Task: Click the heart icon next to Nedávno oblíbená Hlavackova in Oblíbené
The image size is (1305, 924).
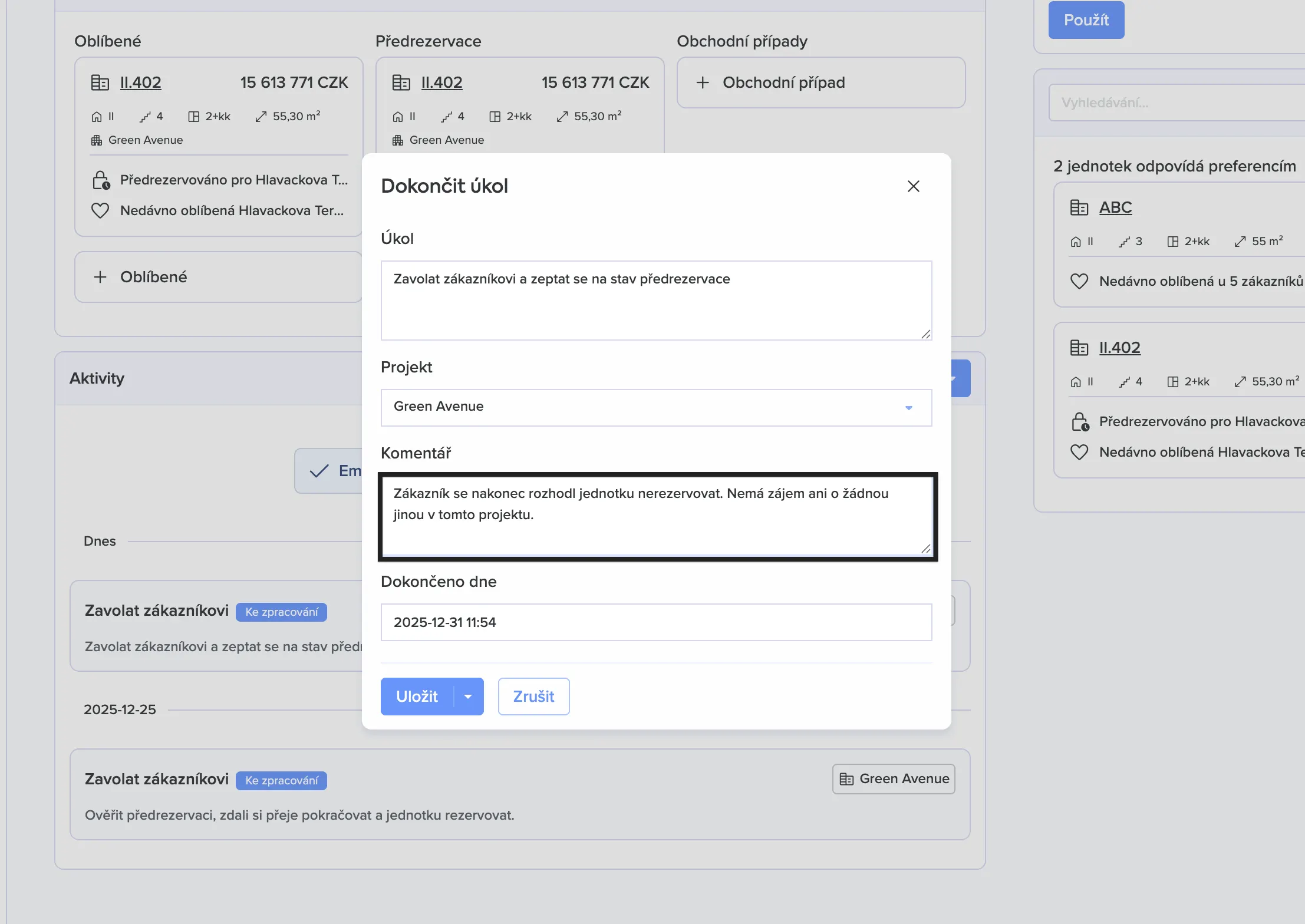Action: pyautogui.click(x=100, y=210)
